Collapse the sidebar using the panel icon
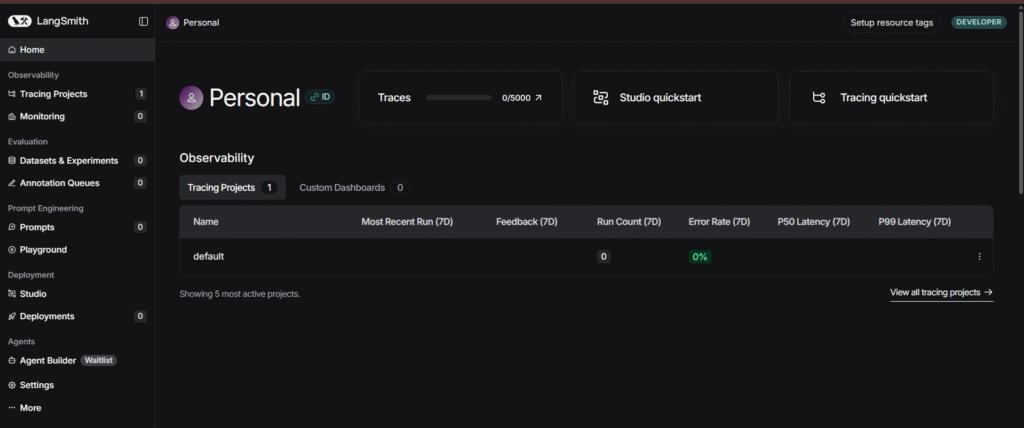1024x428 pixels. (x=143, y=21)
